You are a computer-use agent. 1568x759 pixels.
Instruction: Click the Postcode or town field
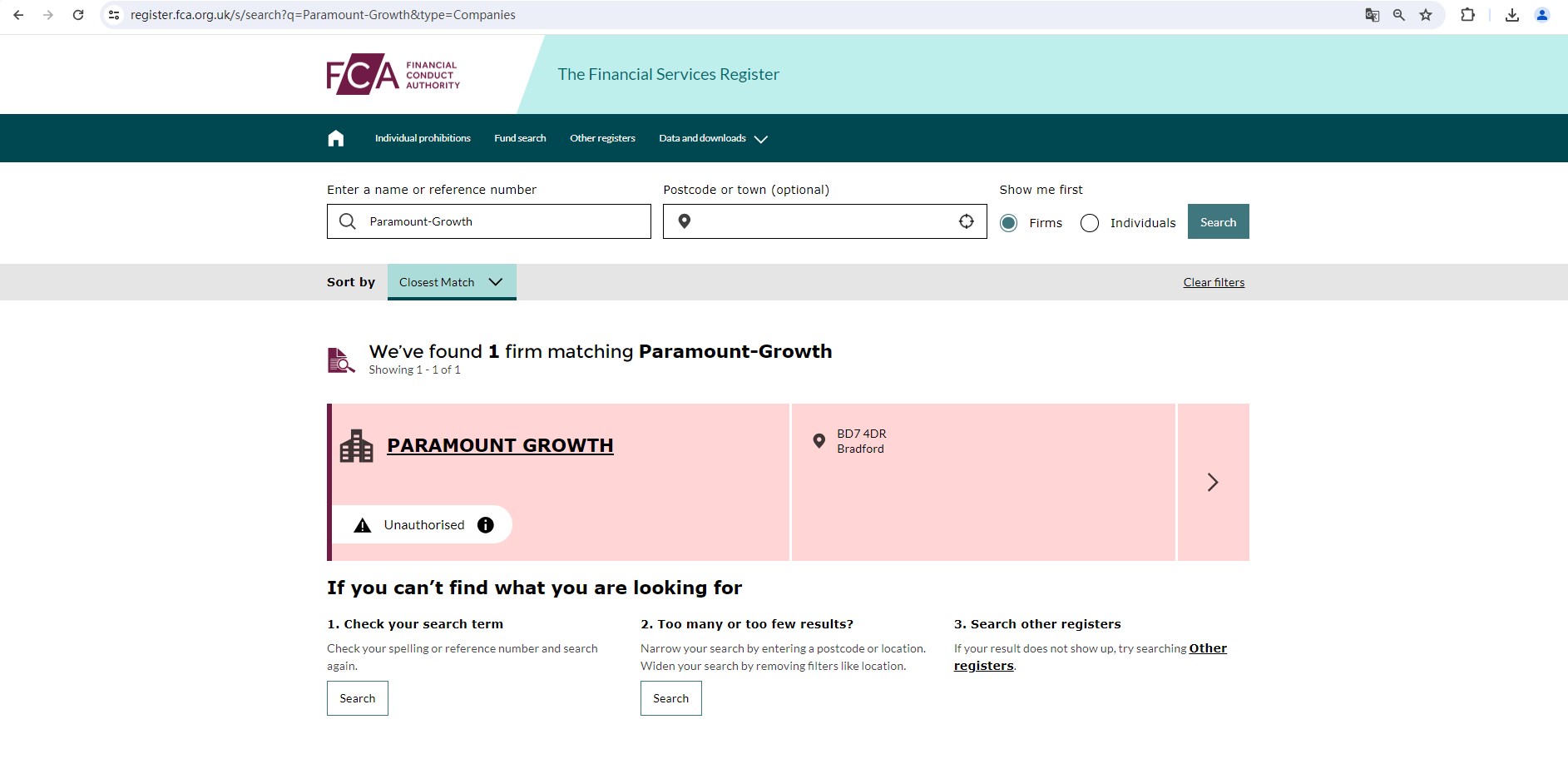tap(819, 222)
